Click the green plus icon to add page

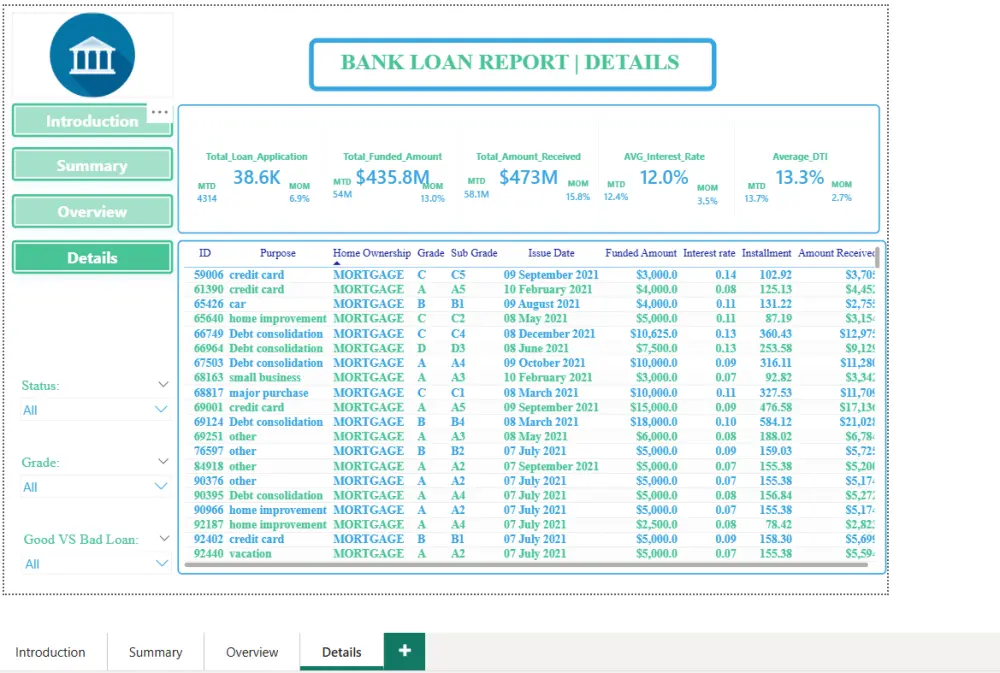click(404, 650)
